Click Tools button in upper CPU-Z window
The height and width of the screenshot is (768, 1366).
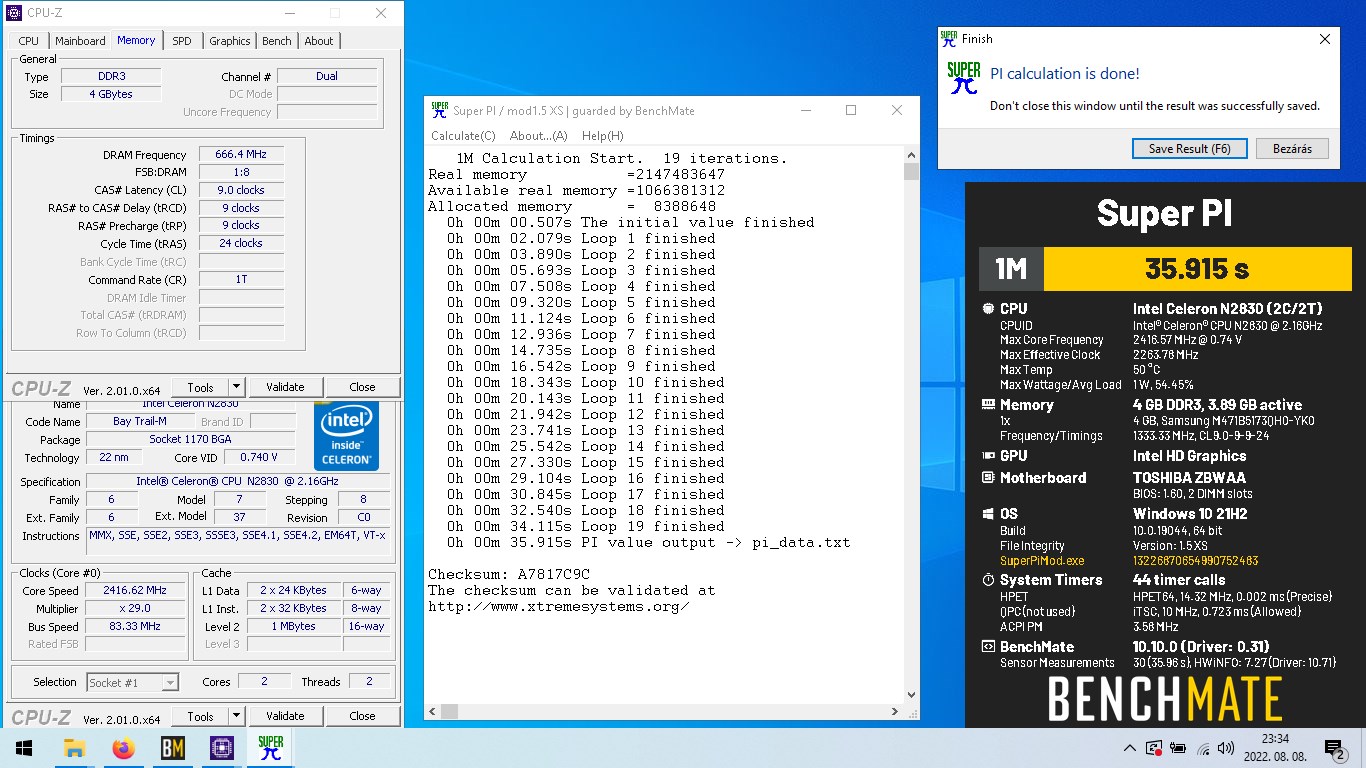pos(200,387)
